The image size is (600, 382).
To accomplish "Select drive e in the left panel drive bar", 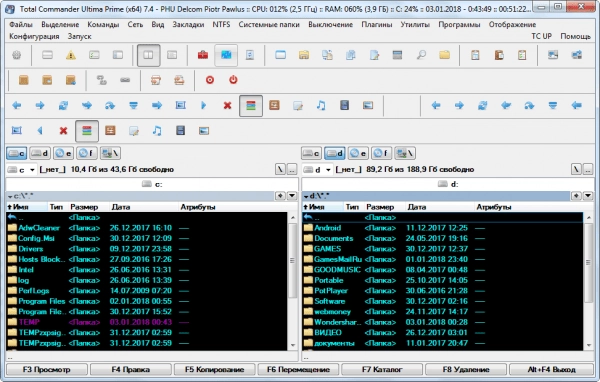I will (x=64, y=153).
